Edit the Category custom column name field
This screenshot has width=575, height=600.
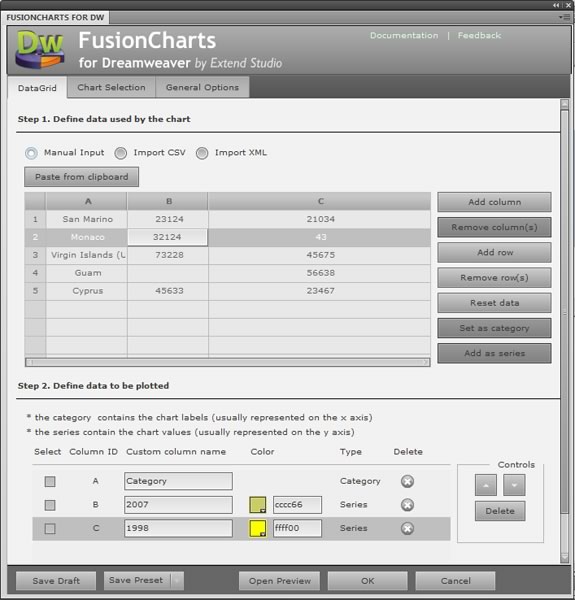178,481
